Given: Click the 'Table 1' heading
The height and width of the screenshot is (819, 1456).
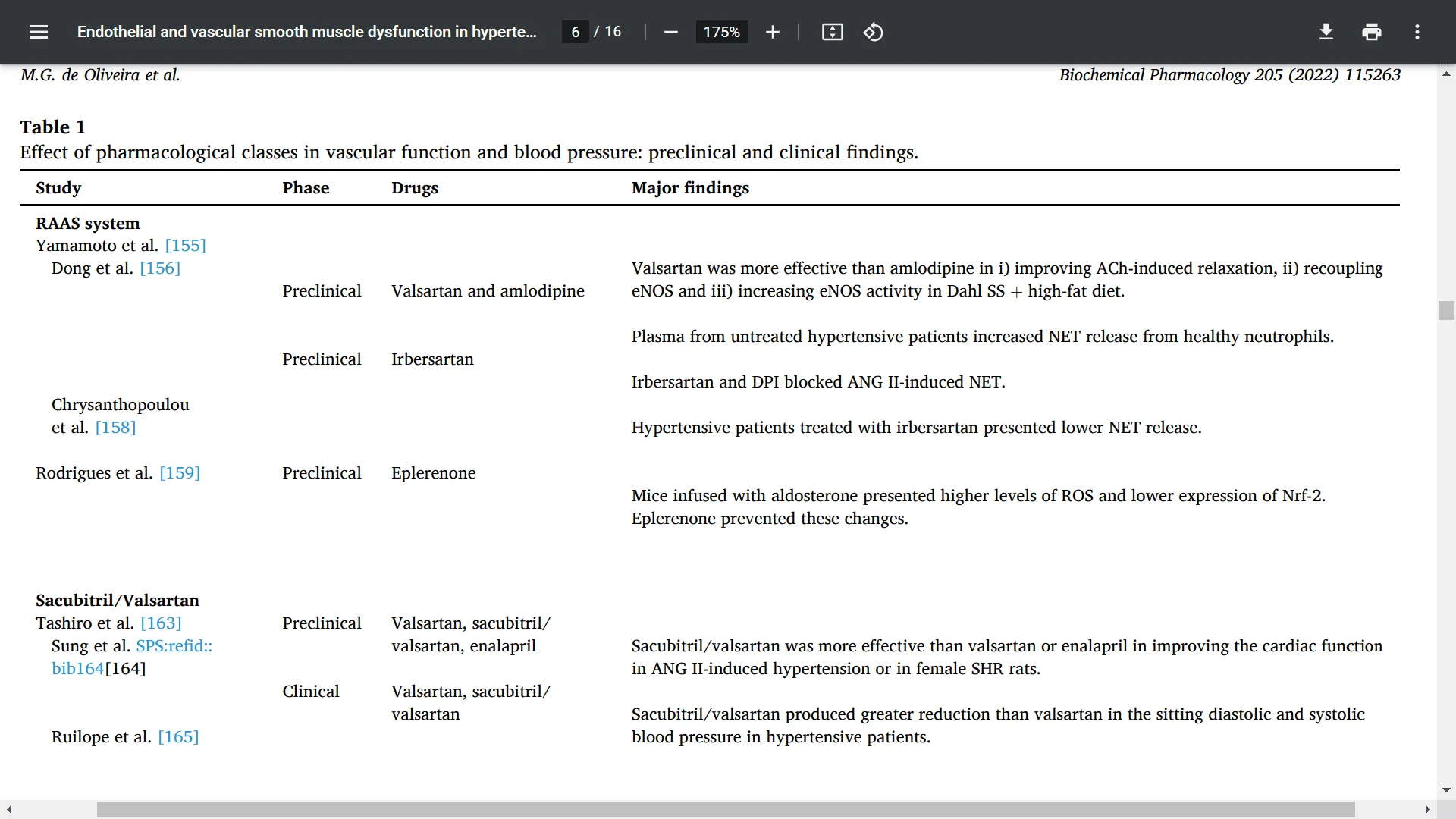Looking at the screenshot, I should pyautogui.click(x=52, y=127).
